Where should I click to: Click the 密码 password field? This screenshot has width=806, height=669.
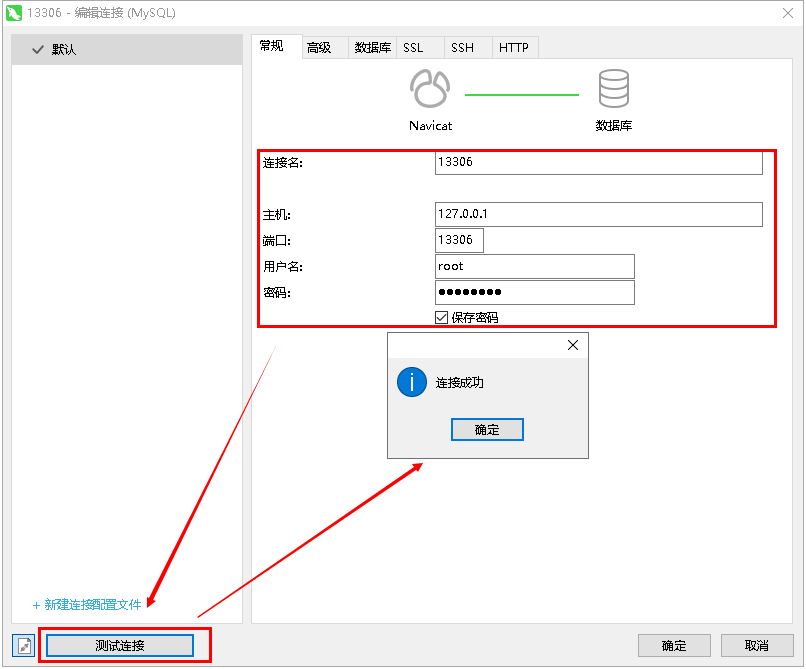click(535, 292)
